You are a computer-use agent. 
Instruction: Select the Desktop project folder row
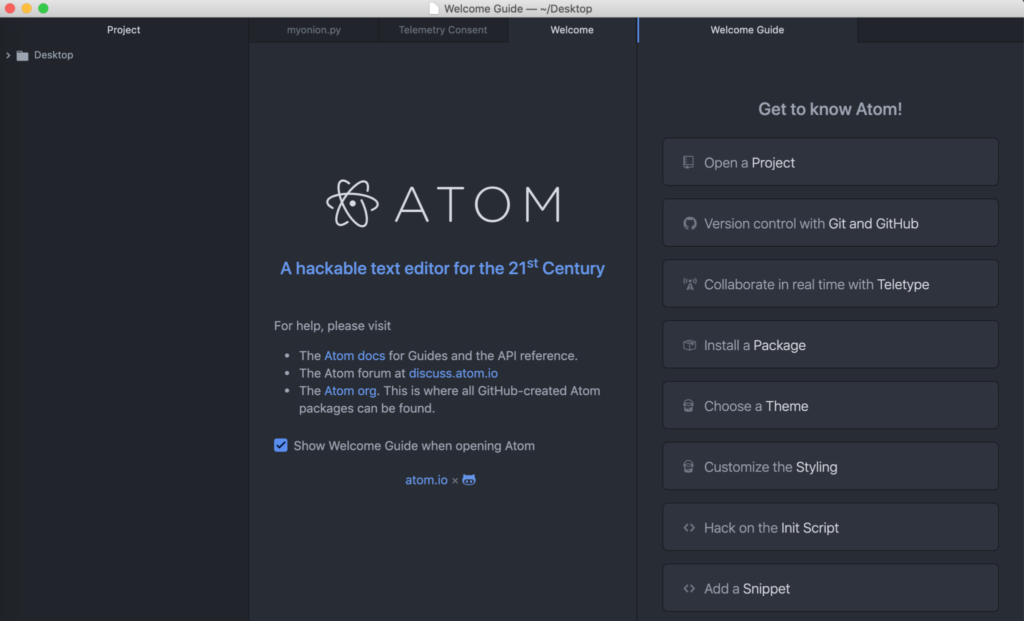pos(124,56)
